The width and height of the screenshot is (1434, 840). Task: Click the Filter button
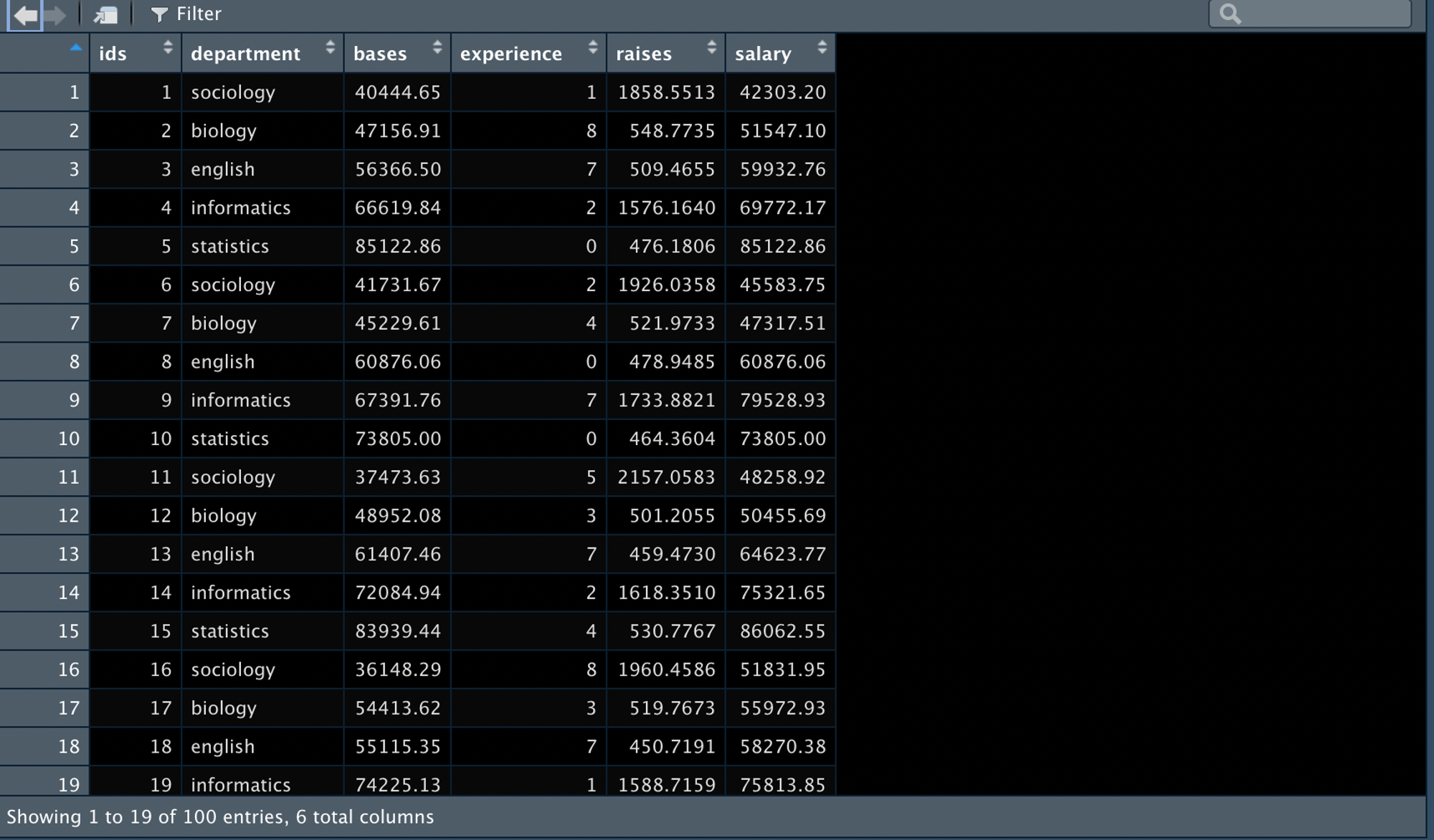coord(186,14)
